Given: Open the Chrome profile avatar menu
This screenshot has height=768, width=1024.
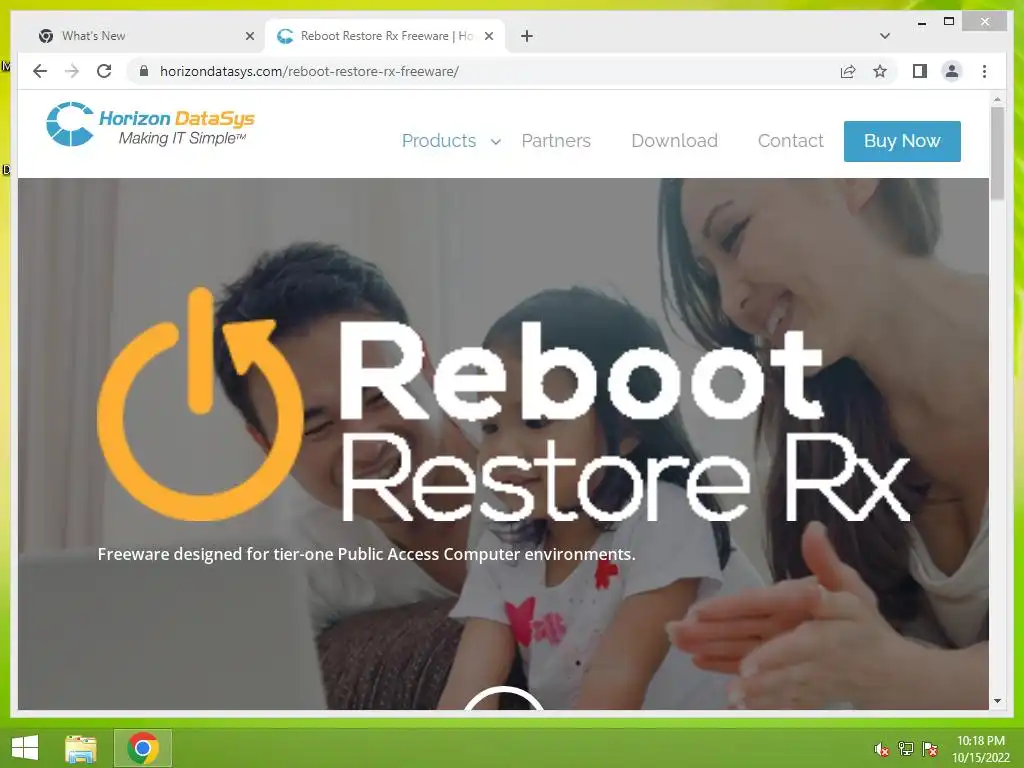Looking at the screenshot, I should click(x=952, y=71).
